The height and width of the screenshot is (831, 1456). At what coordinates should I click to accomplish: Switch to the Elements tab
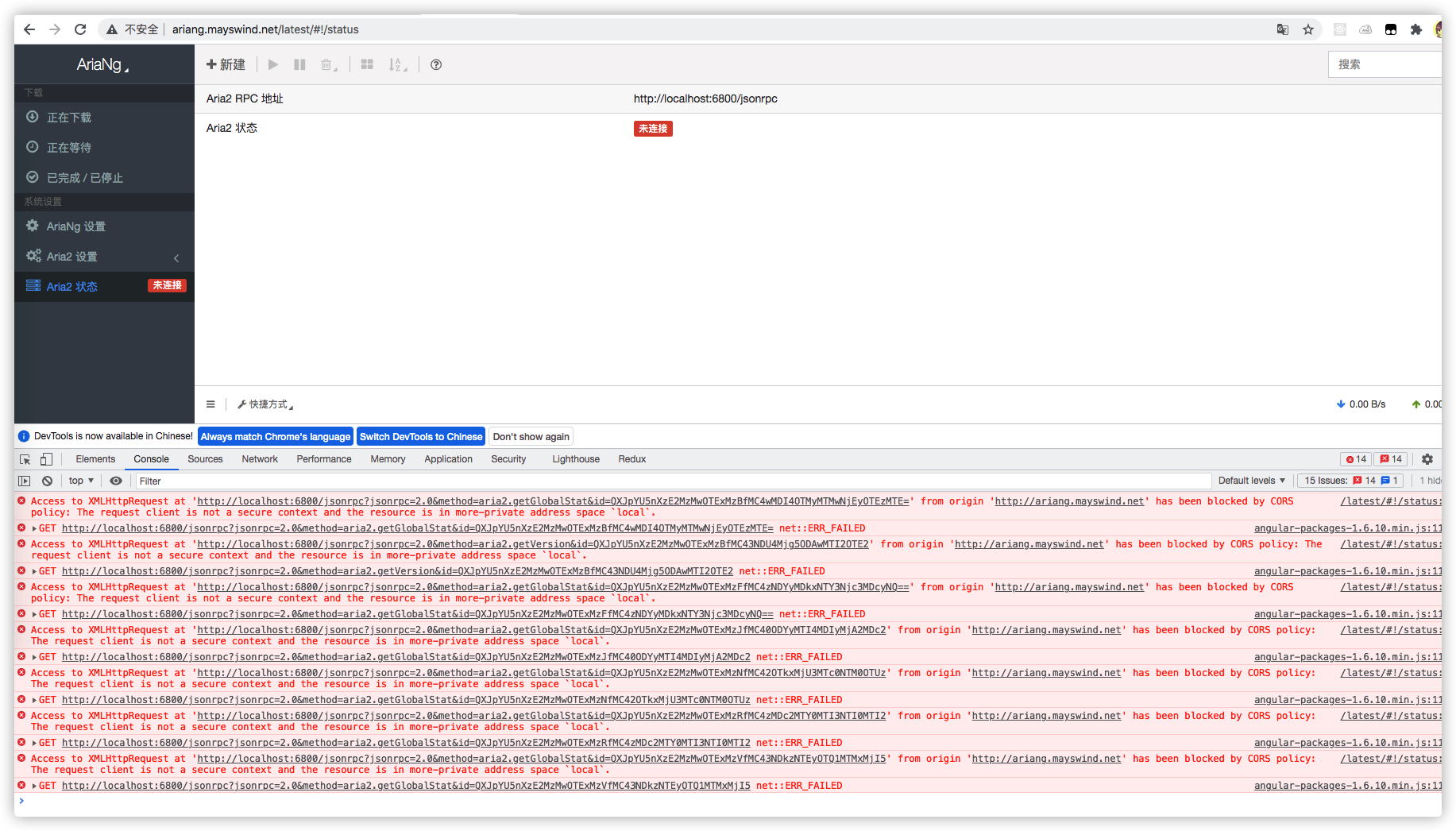coord(95,459)
